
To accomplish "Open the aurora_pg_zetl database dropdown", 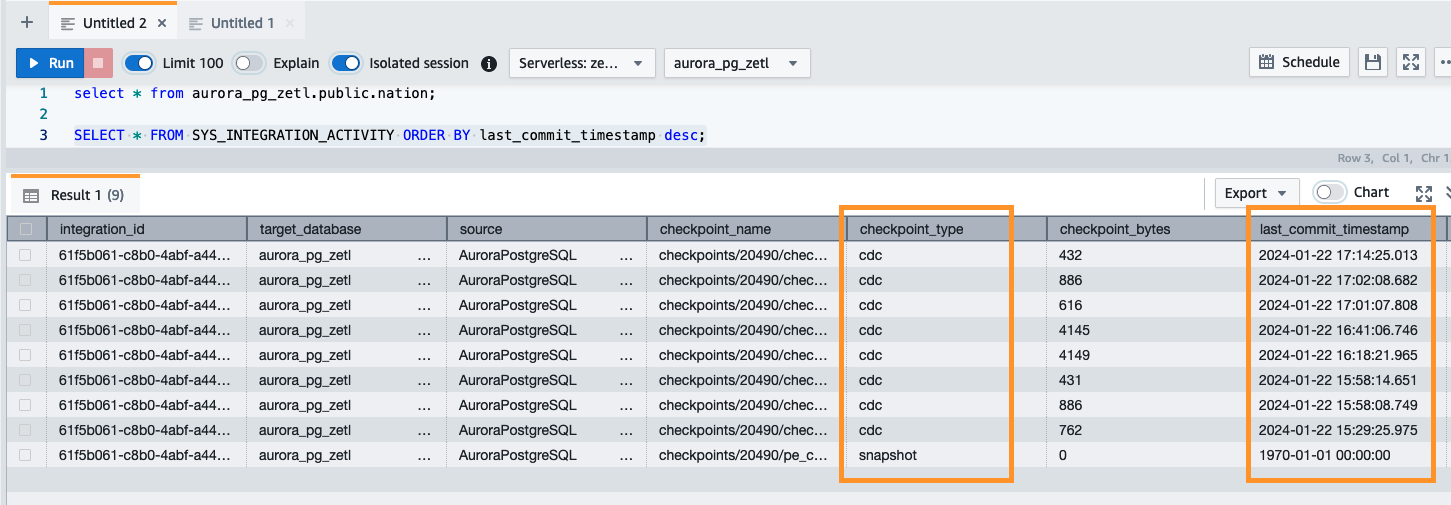I will pos(736,63).
